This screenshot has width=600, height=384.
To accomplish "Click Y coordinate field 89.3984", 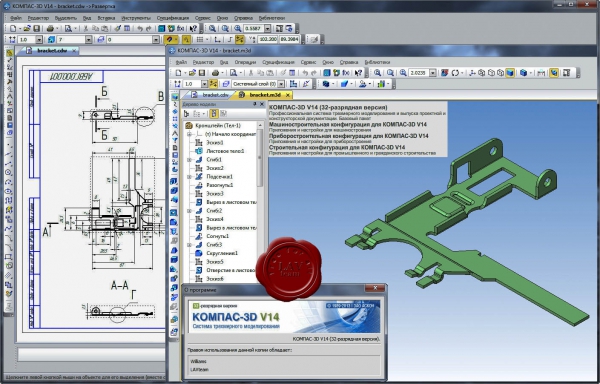I will point(289,39).
